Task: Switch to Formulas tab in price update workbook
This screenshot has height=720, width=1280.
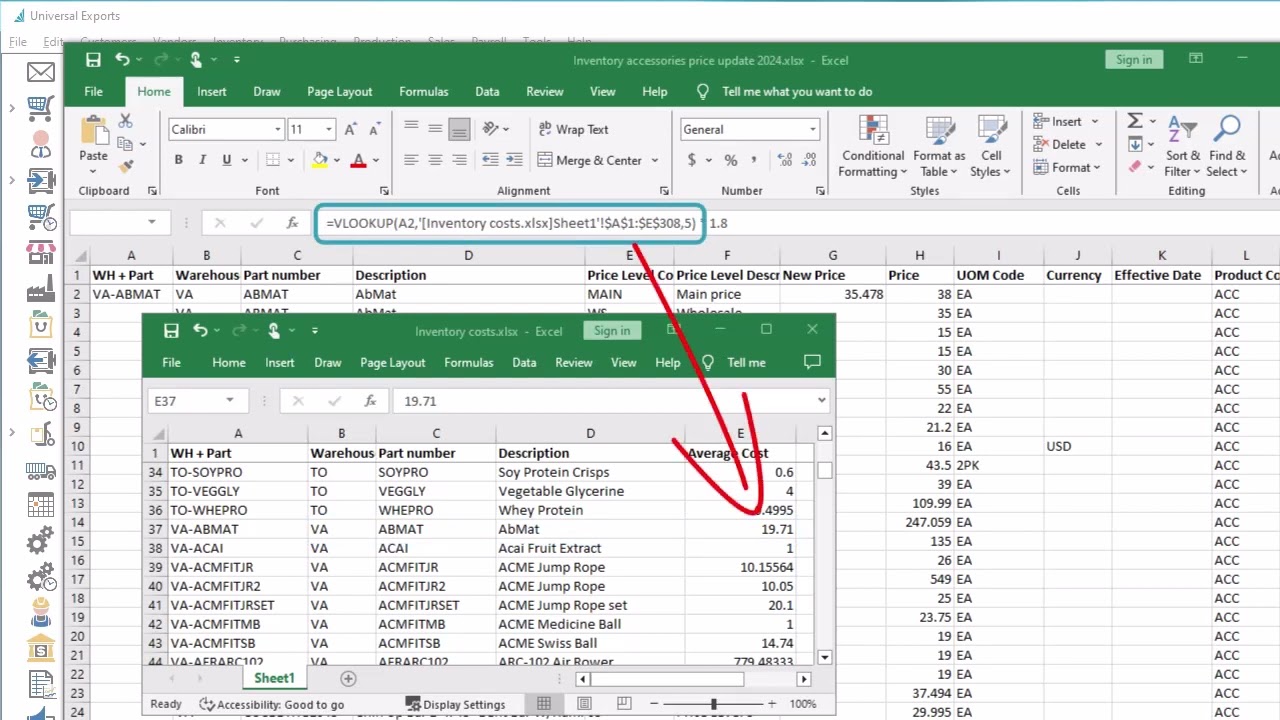Action: point(423,91)
